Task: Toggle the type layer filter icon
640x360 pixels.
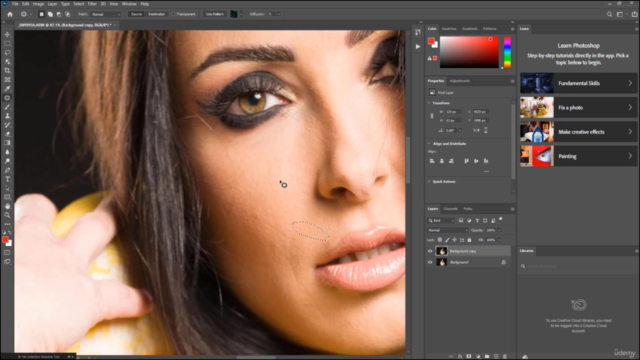Action: coord(477,220)
